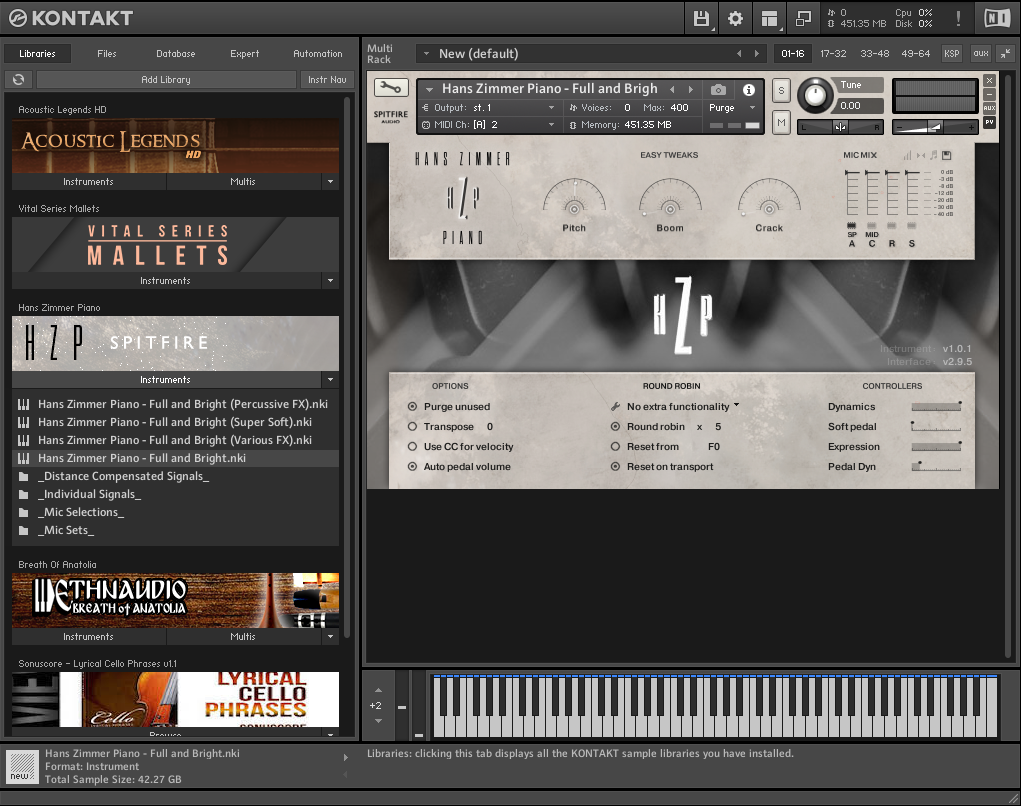Click the aux button in rack header
This screenshot has width=1021, height=806.
(x=981, y=53)
